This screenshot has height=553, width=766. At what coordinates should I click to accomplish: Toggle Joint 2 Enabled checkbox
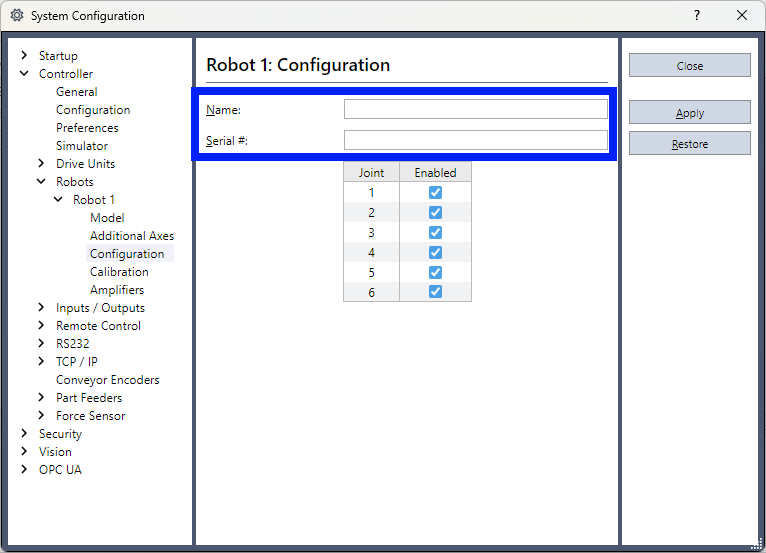pos(435,213)
